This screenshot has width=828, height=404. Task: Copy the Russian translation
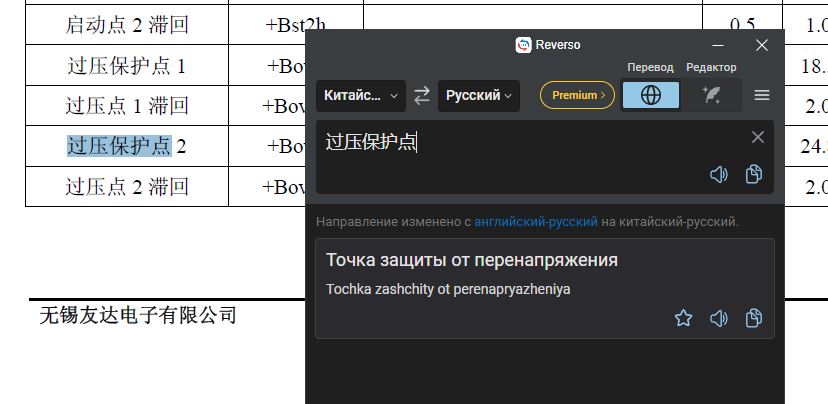pos(754,318)
